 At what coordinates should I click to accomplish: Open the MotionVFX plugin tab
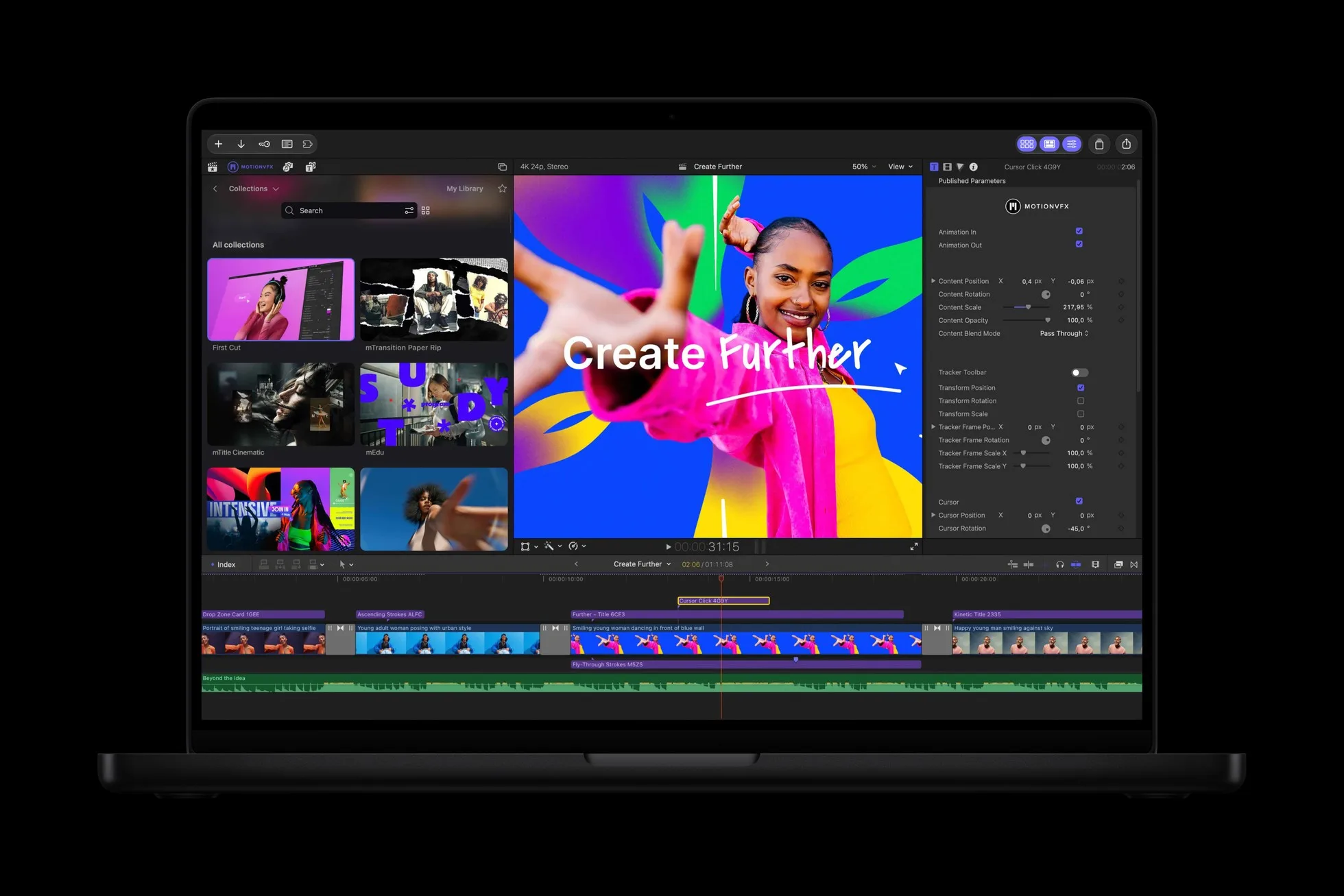[x=251, y=167]
